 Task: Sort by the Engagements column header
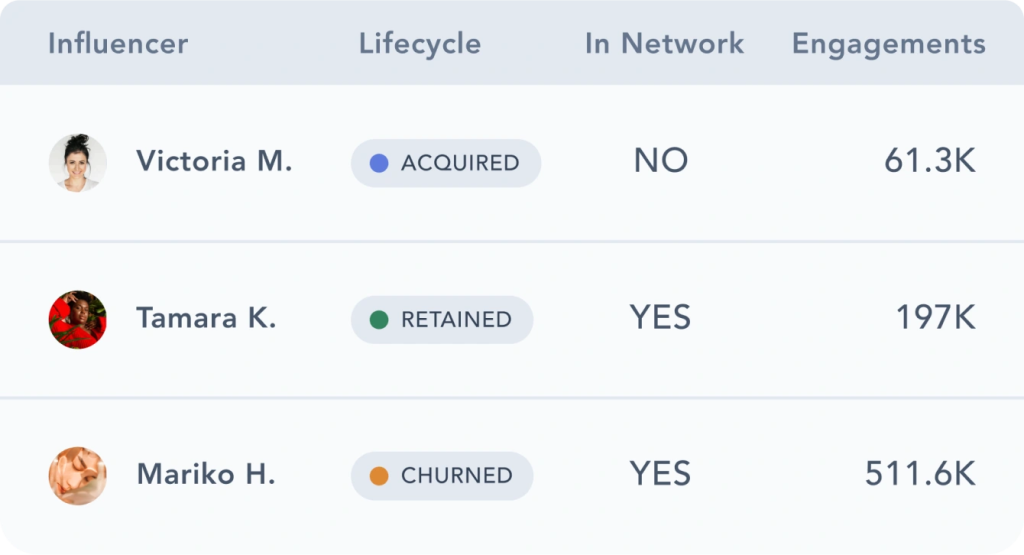pos(888,44)
